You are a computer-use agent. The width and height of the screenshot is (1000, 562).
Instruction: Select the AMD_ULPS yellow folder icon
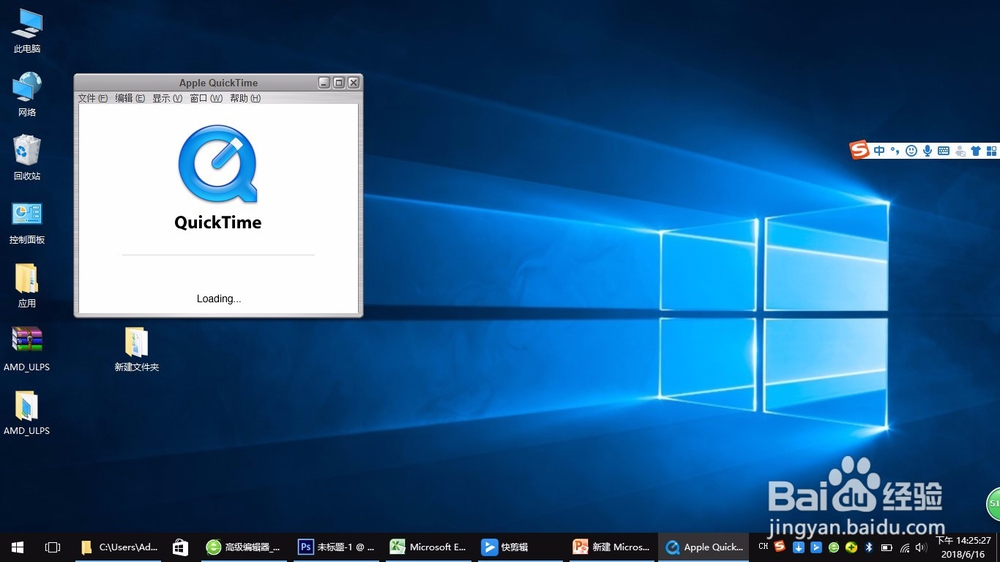(x=27, y=413)
